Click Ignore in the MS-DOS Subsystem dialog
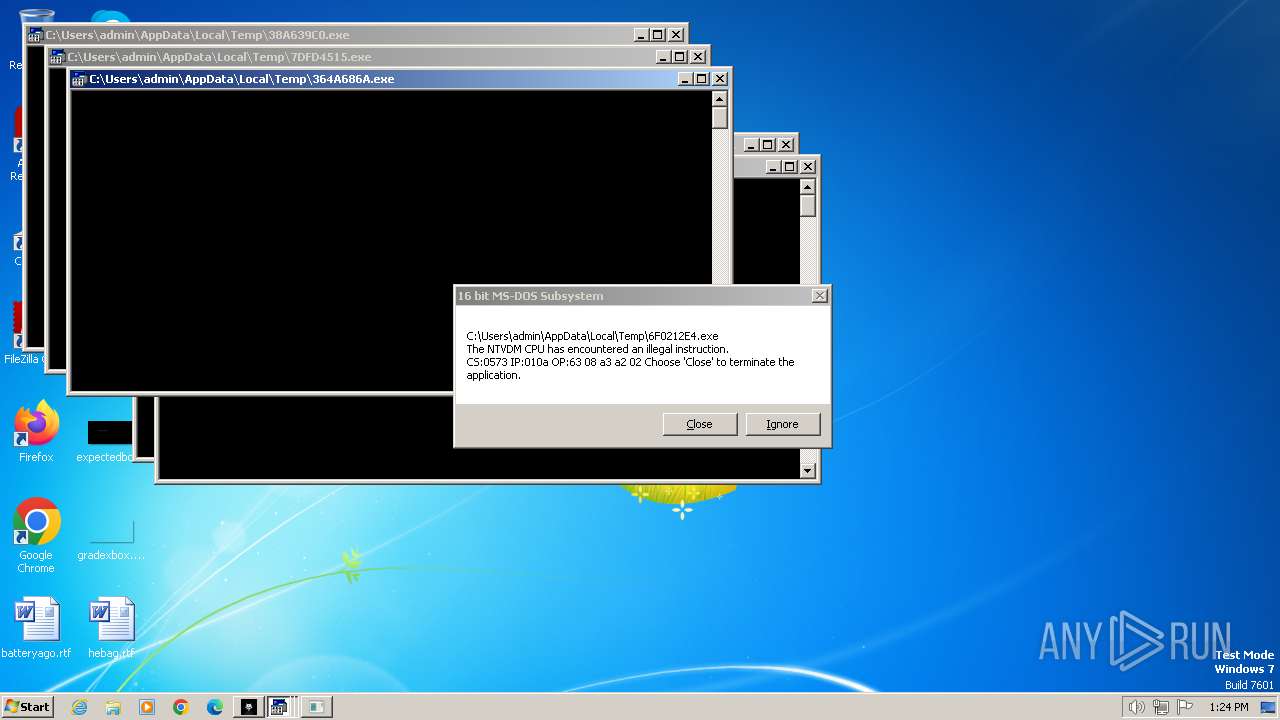1280x720 pixels. (783, 424)
